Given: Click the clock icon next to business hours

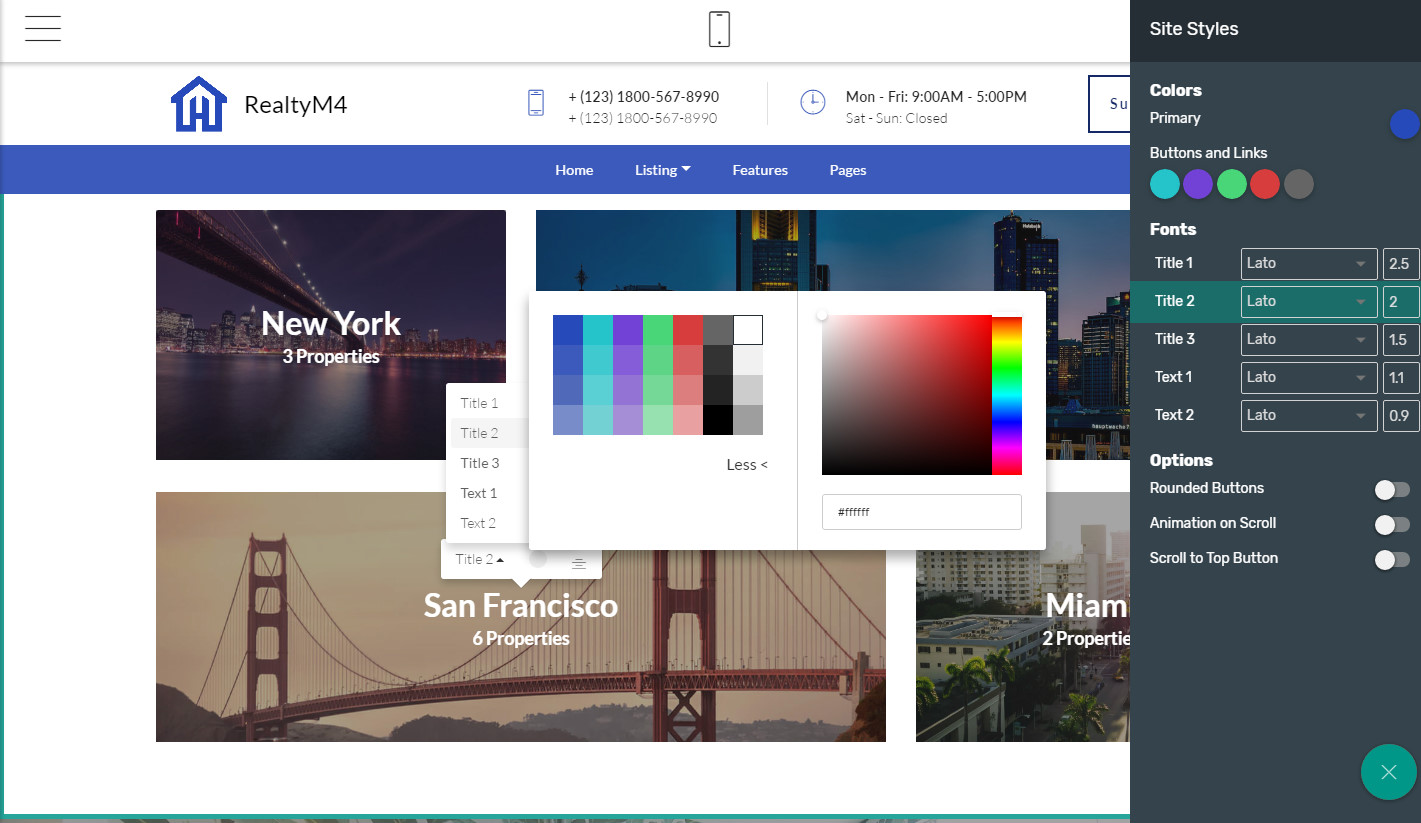Looking at the screenshot, I should pos(813,103).
